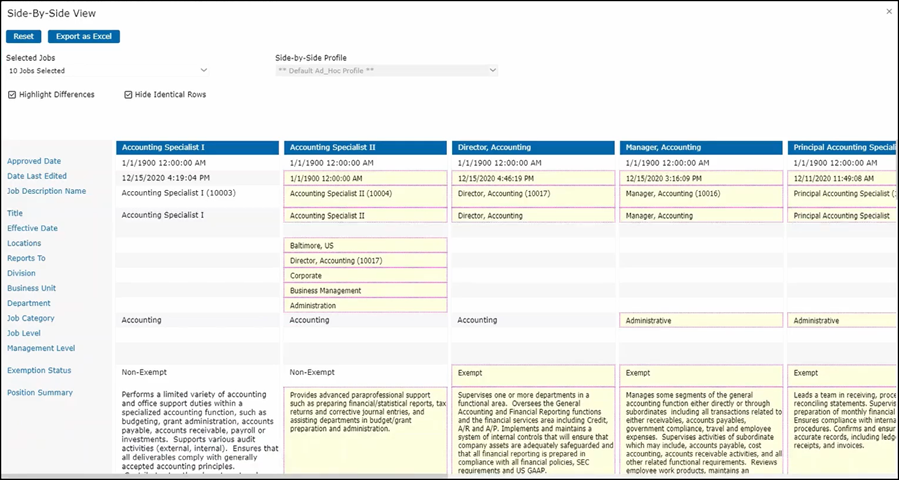This screenshot has width=899, height=480.
Task: Click Manager, Accounting's Administrative job category cell
Action: click(x=701, y=321)
